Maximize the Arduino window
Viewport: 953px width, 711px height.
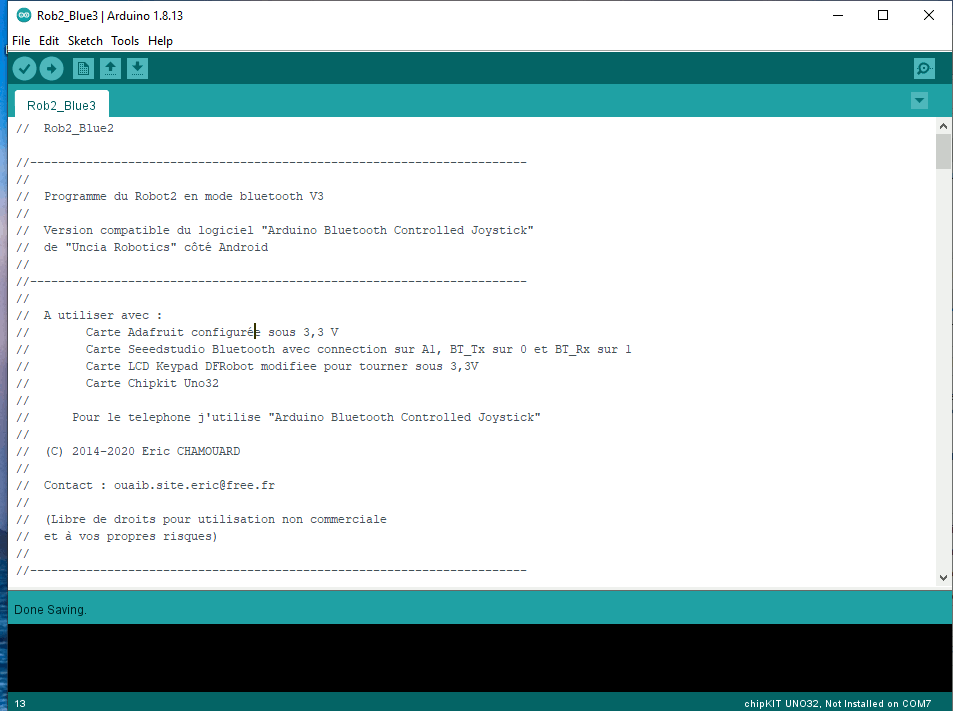pyautogui.click(x=883, y=16)
